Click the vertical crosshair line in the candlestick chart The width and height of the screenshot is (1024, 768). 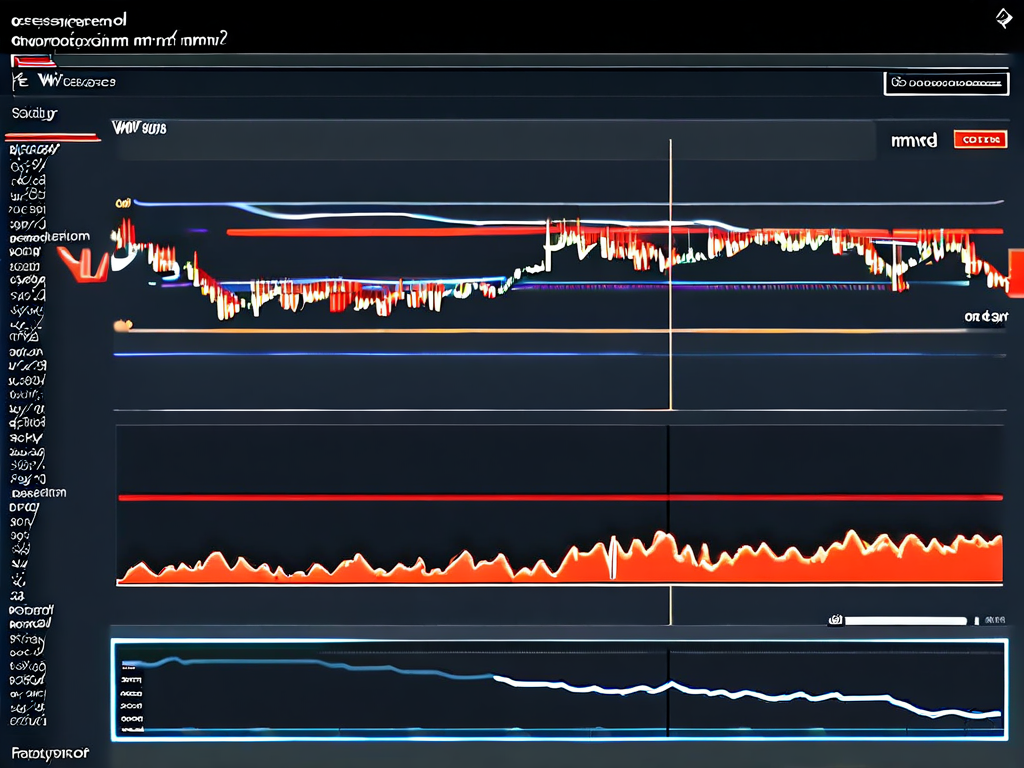(x=671, y=274)
